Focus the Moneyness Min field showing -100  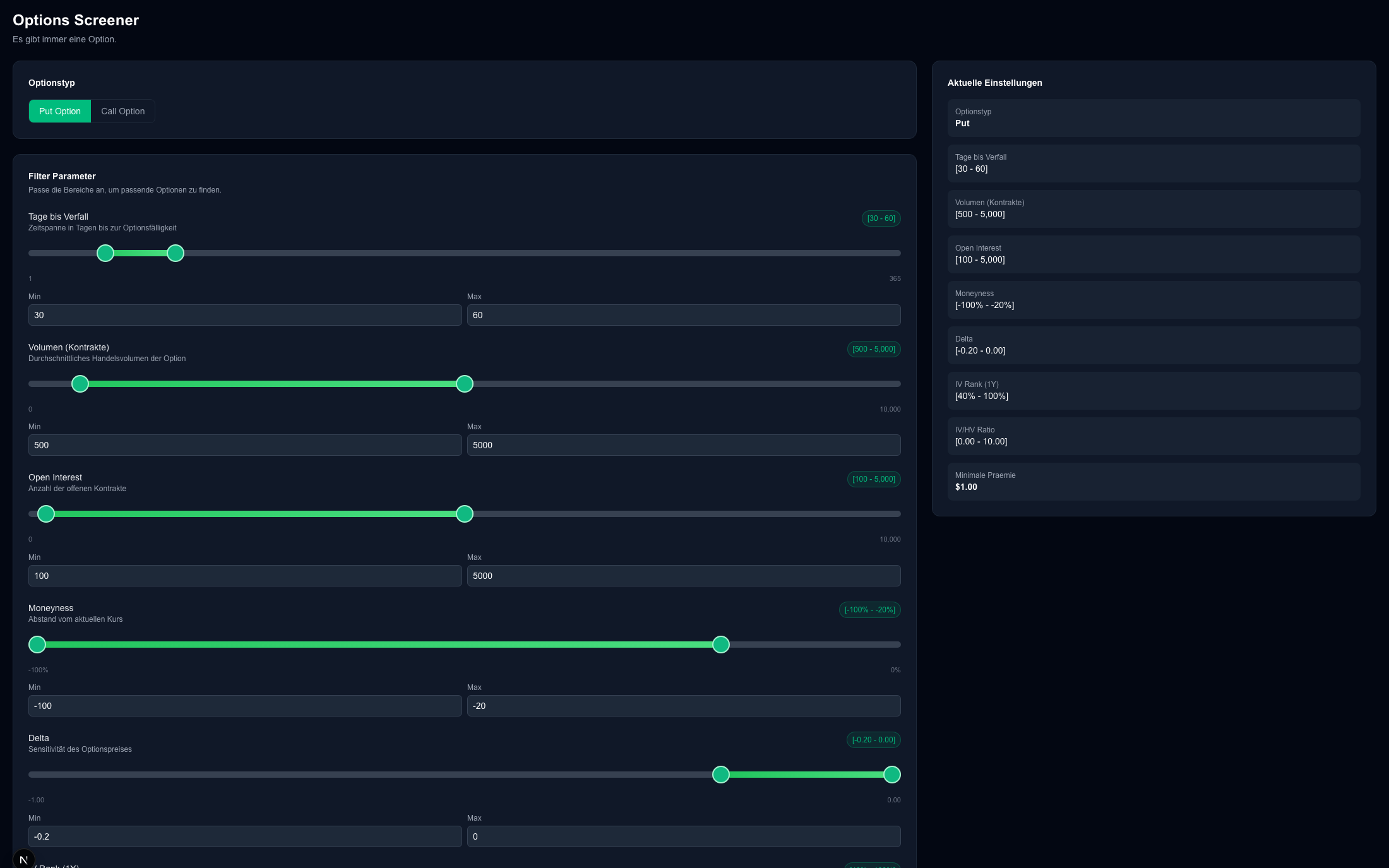pos(245,706)
